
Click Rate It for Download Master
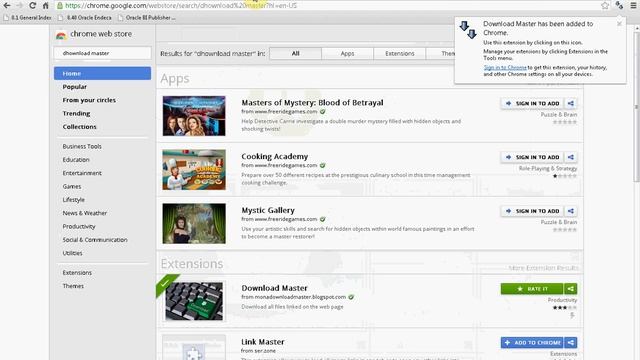(x=532, y=289)
